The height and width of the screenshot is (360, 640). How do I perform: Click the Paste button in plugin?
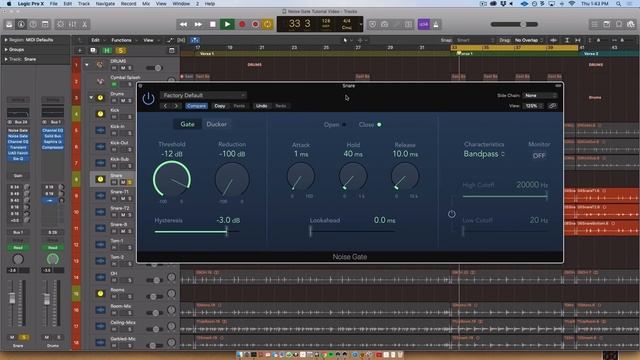[239, 106]
